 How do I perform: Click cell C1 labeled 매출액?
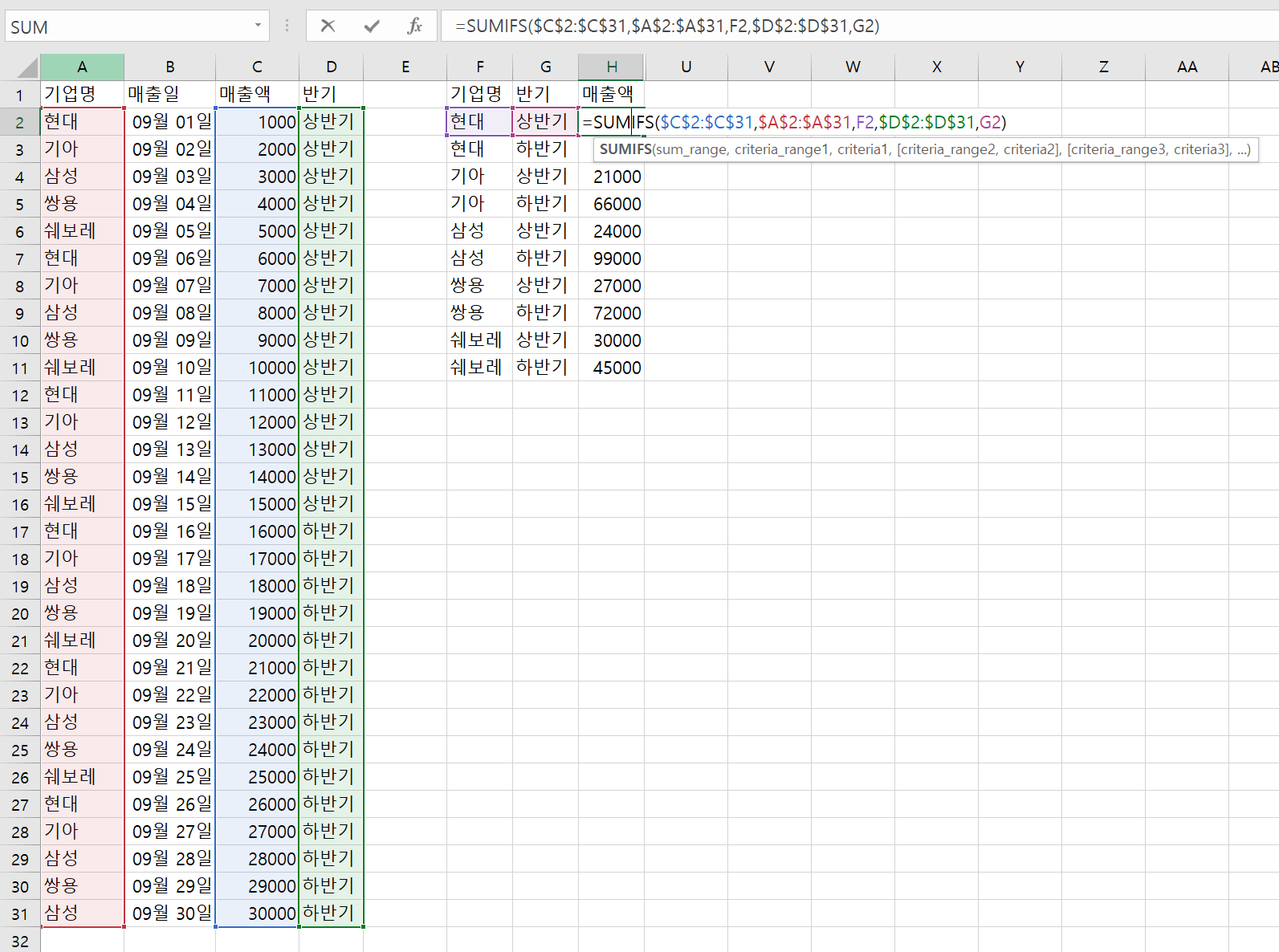coord(257,95)
